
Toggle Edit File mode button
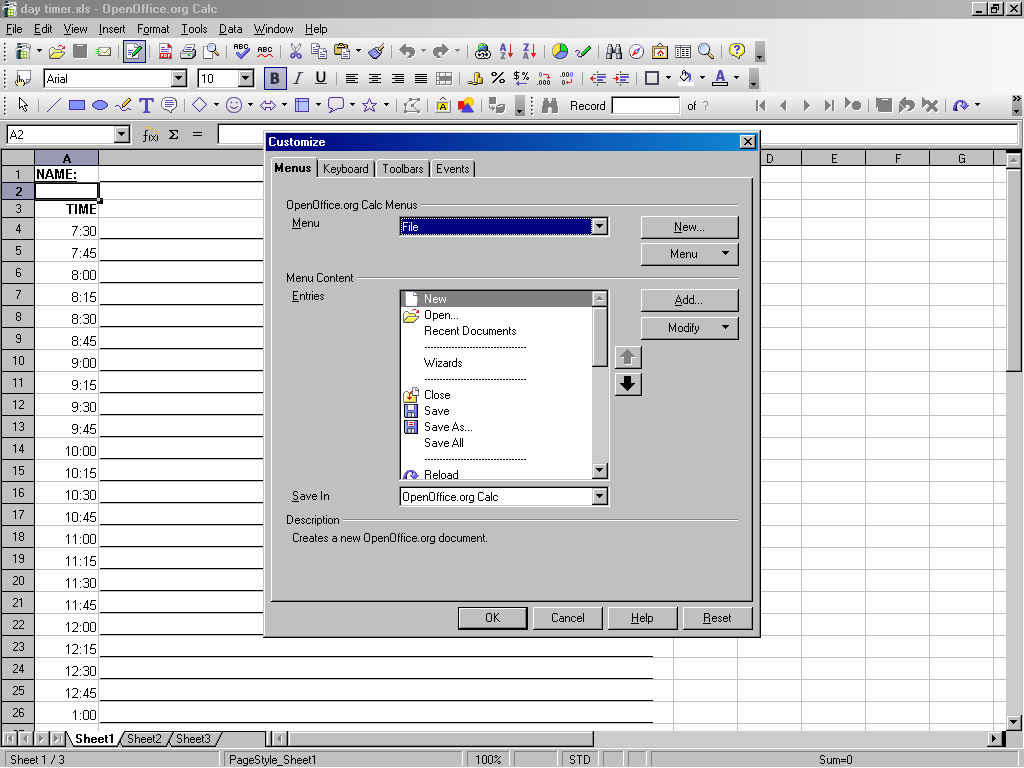tap(134, 51)
